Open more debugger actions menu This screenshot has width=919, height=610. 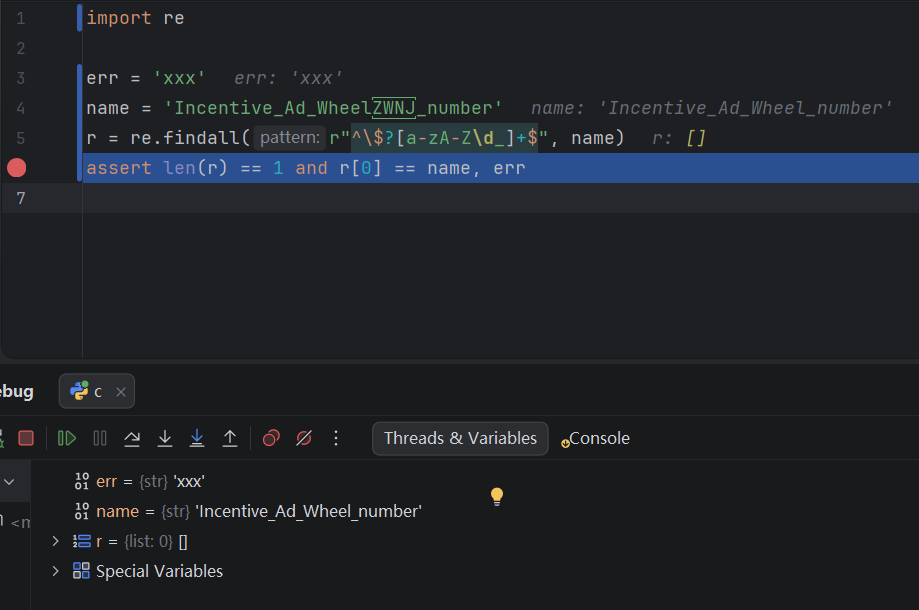pyautogui.click(x=336, y=438)
